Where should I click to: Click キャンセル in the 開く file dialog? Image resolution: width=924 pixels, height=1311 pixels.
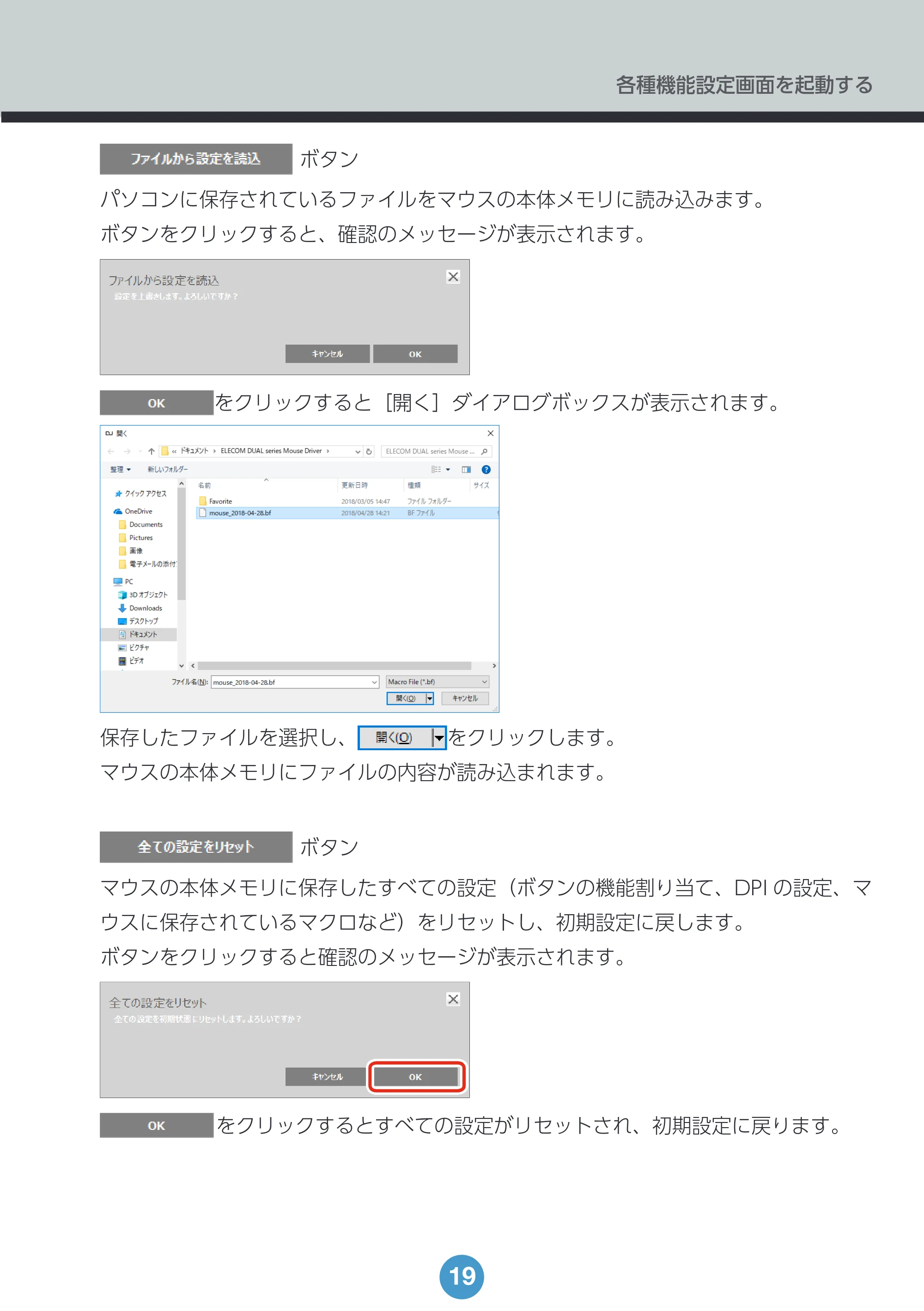click(x=465, y=698)
